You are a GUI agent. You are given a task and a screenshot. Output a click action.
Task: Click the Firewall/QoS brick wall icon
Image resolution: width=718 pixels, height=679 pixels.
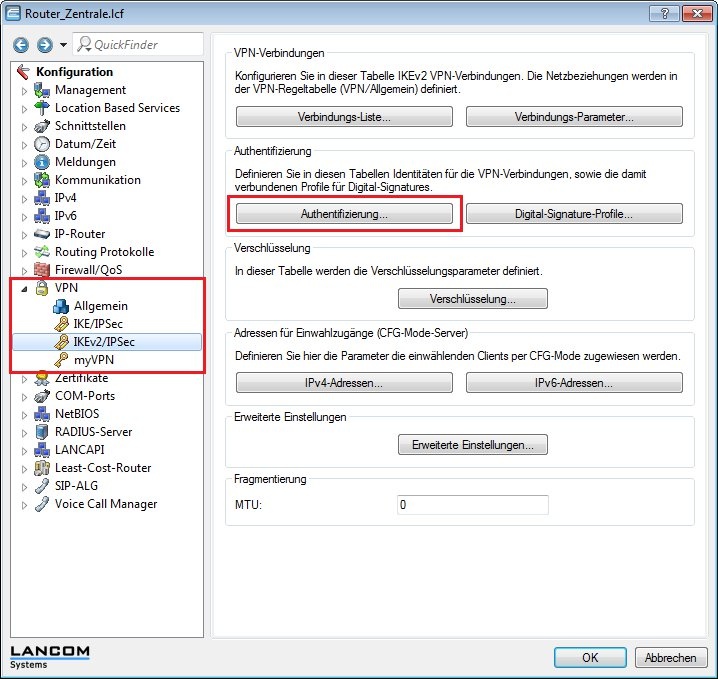42,270
